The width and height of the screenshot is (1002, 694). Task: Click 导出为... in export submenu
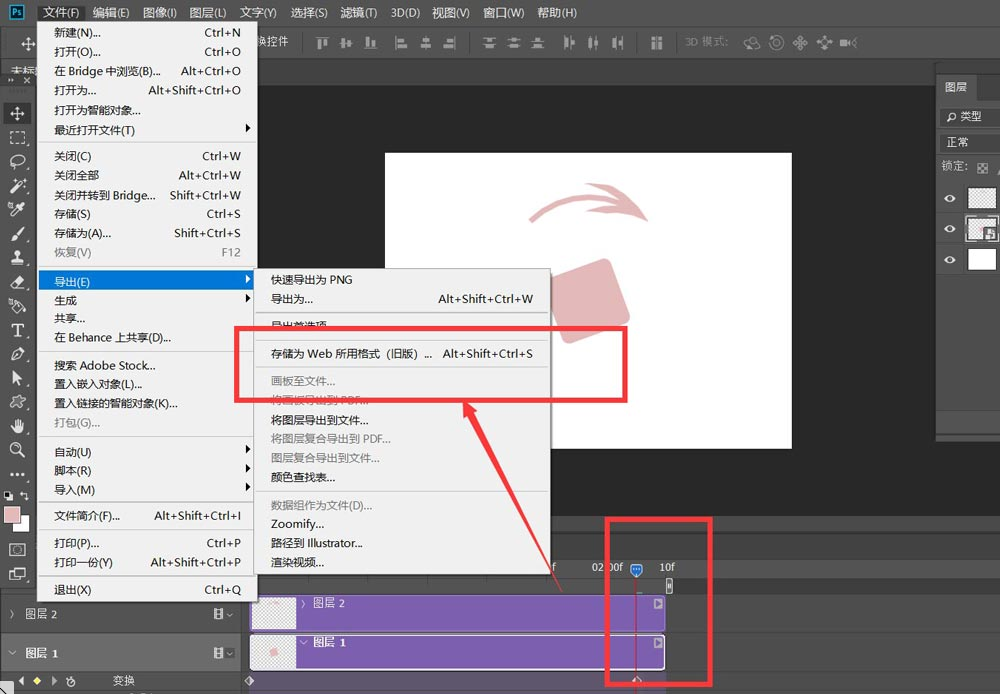click(402, 298)
